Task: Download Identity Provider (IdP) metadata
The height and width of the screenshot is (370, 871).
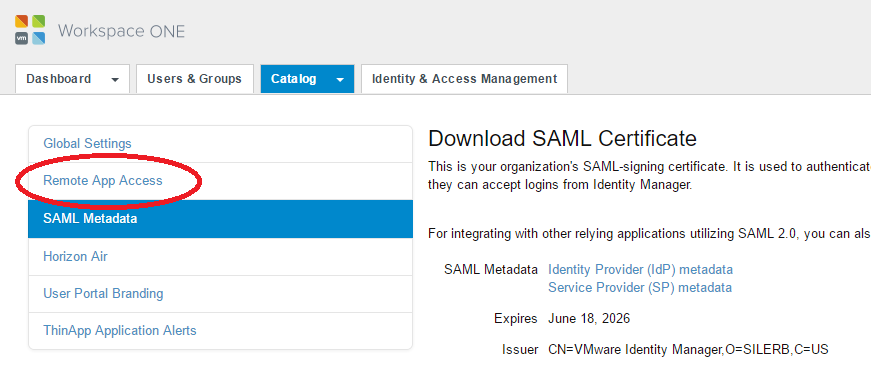Action: (640, 269)
